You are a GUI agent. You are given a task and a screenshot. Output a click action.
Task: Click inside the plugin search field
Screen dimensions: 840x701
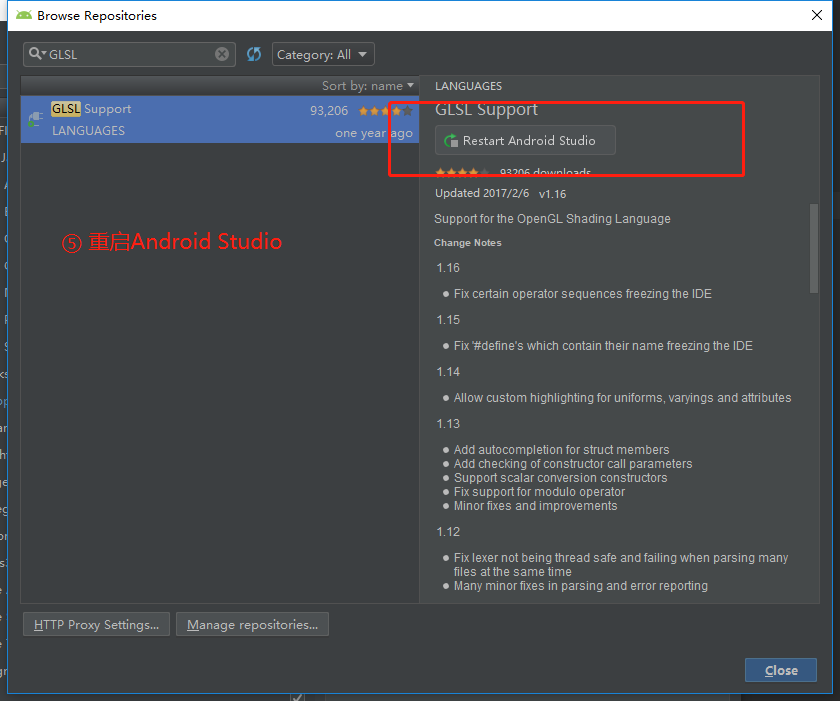coord(130,53)
